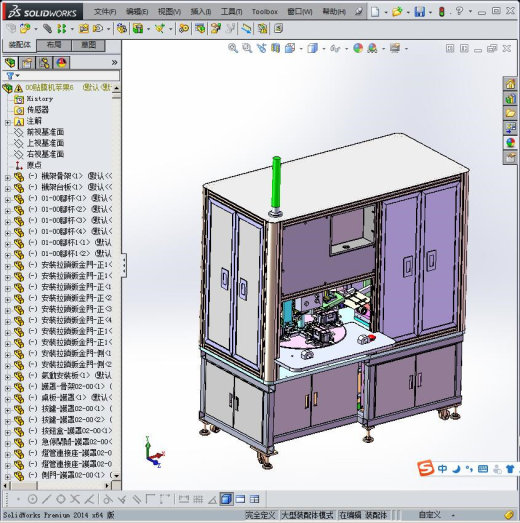
Task: Click the Rebuild traffic light icon
Action: point(442,12)
